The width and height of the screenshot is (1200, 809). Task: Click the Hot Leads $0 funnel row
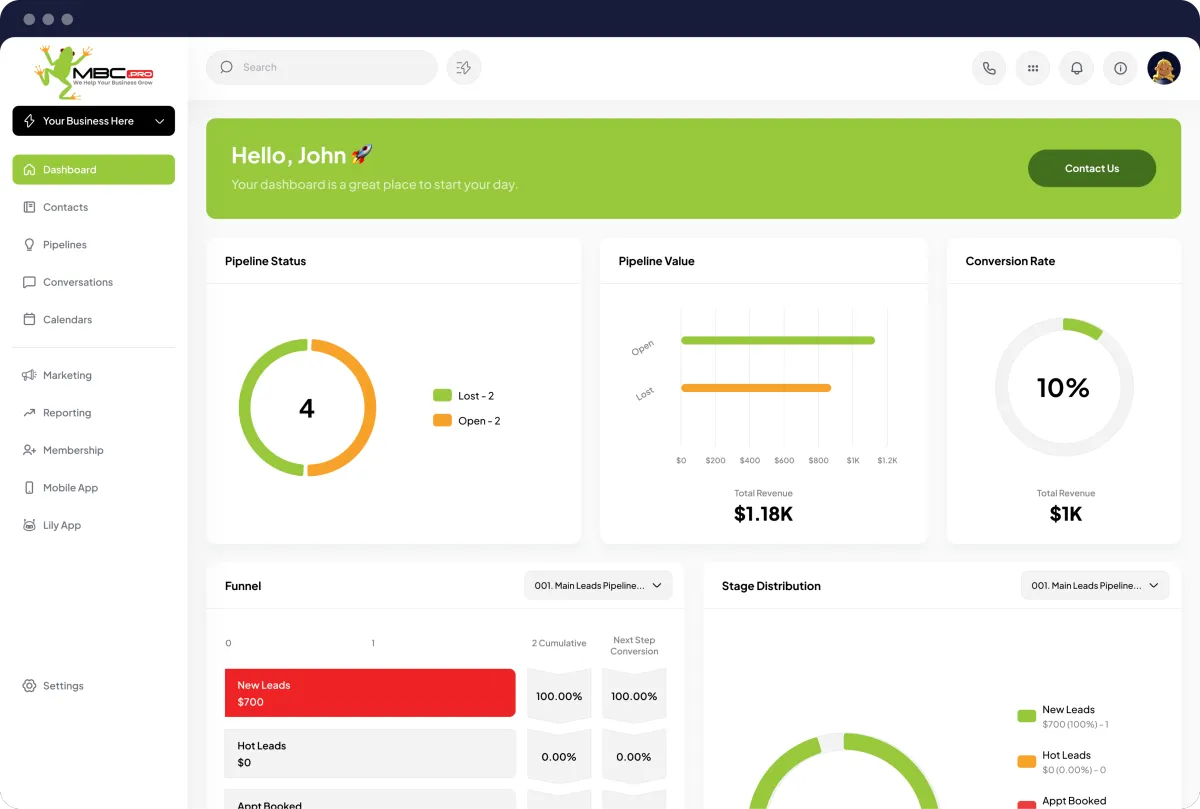(370, 754)
